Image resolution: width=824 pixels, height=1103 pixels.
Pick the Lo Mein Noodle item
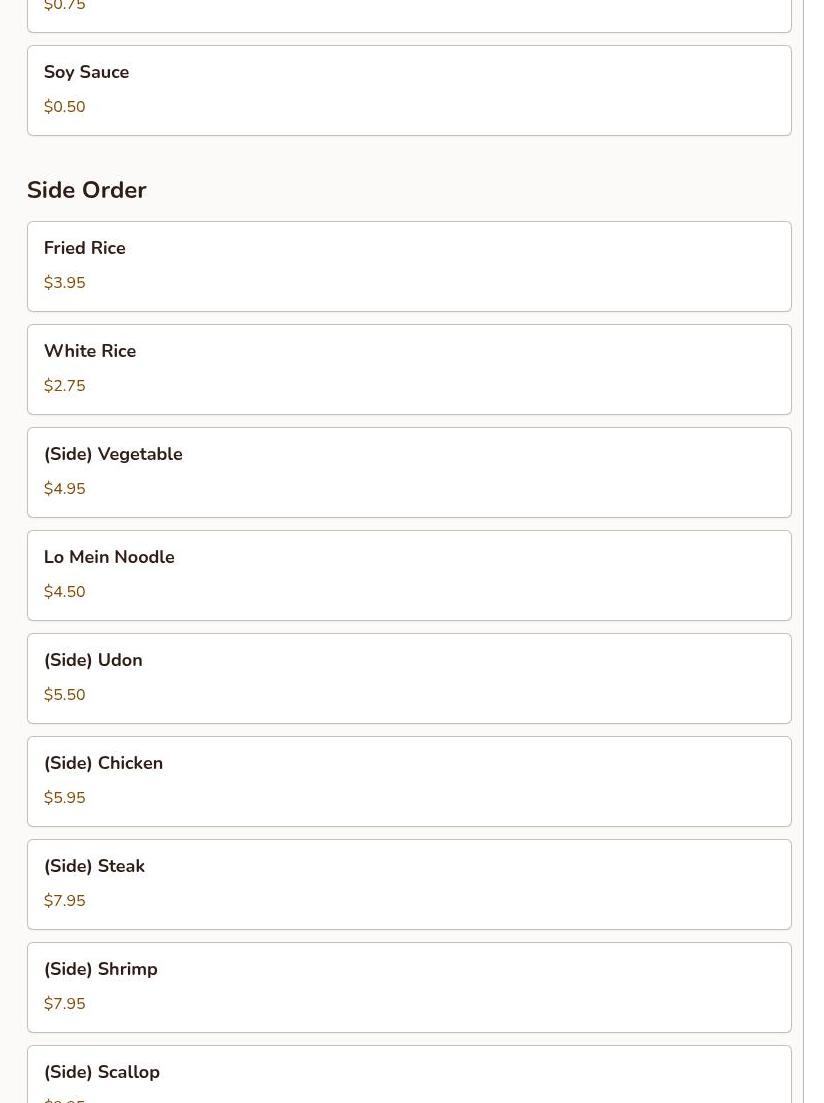point(409,575)
